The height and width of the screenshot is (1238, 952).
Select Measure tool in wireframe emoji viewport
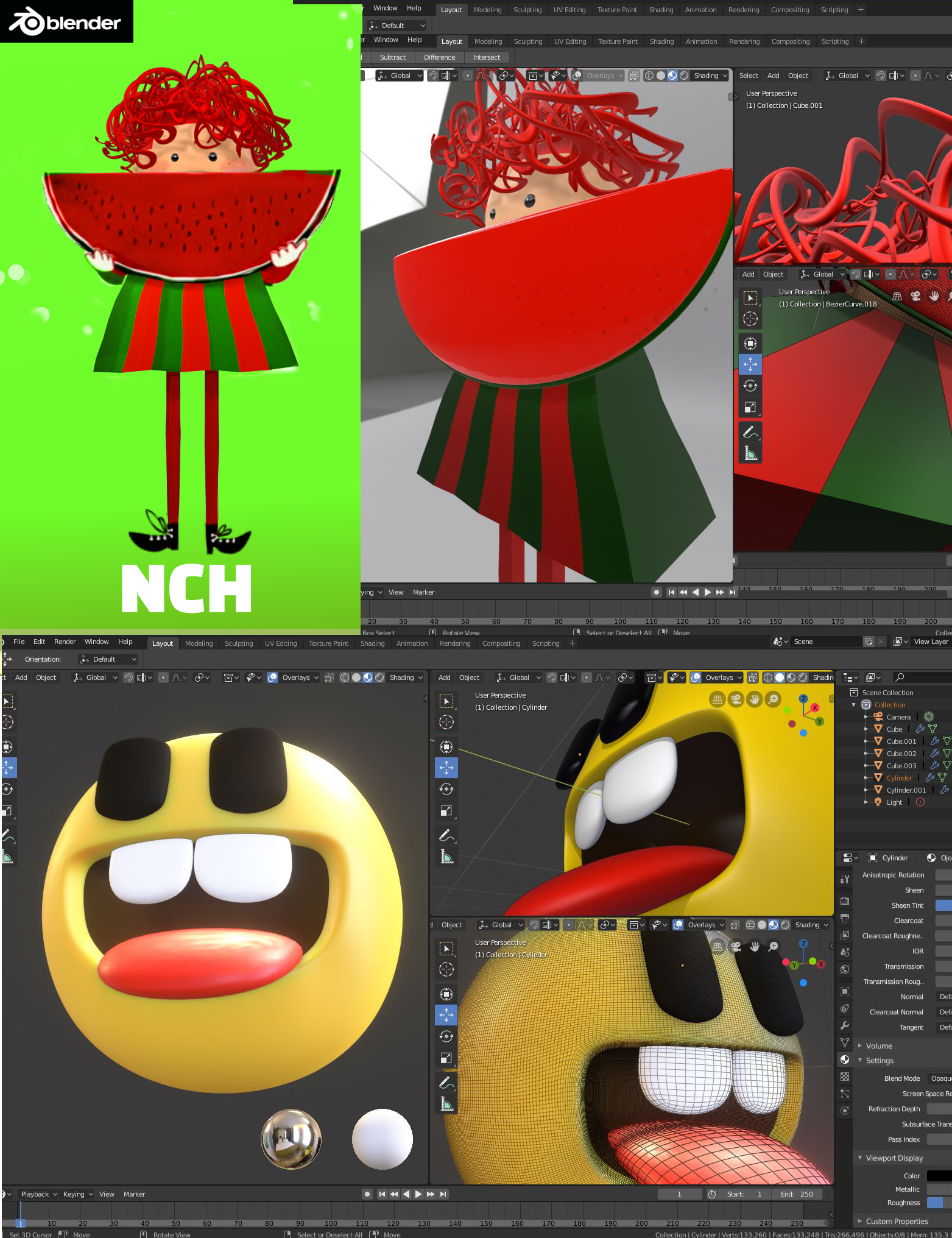pyautogui.click(x=447, y=1104)
